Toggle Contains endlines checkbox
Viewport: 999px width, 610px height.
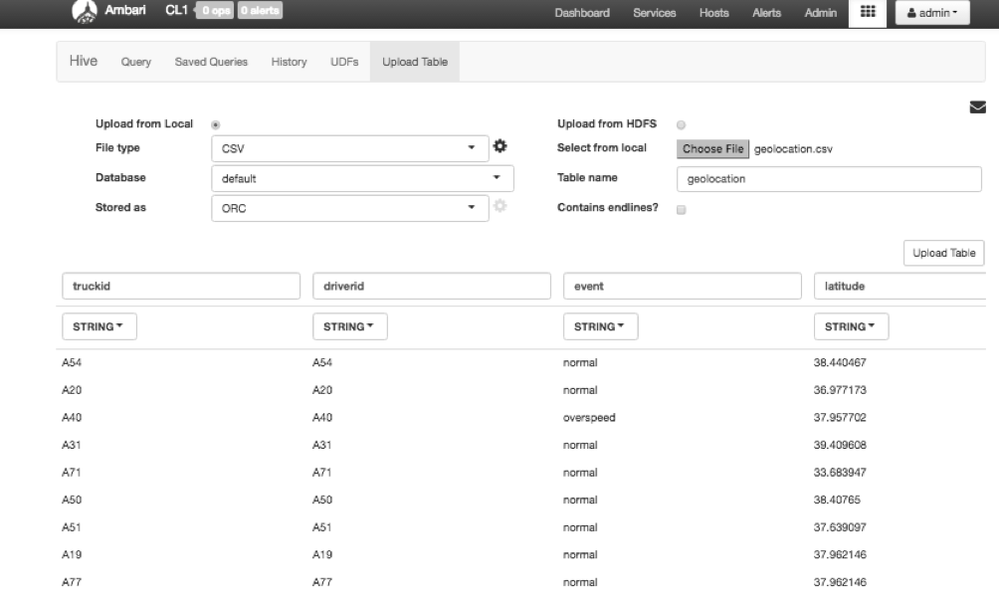click(681, 210)
